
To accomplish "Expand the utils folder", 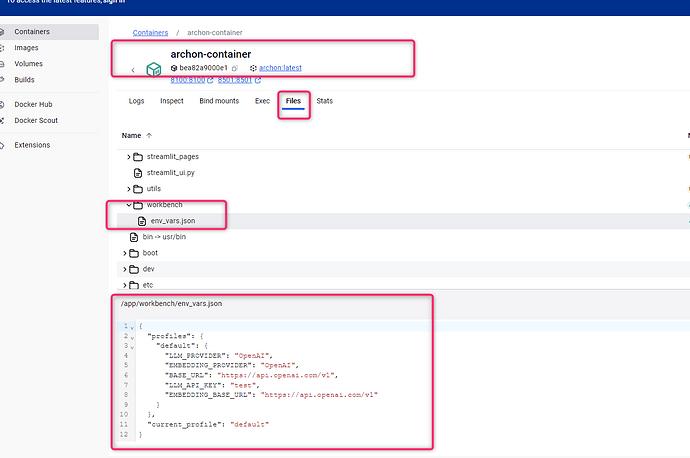I will pyautogui.click(x=128, y=189).
